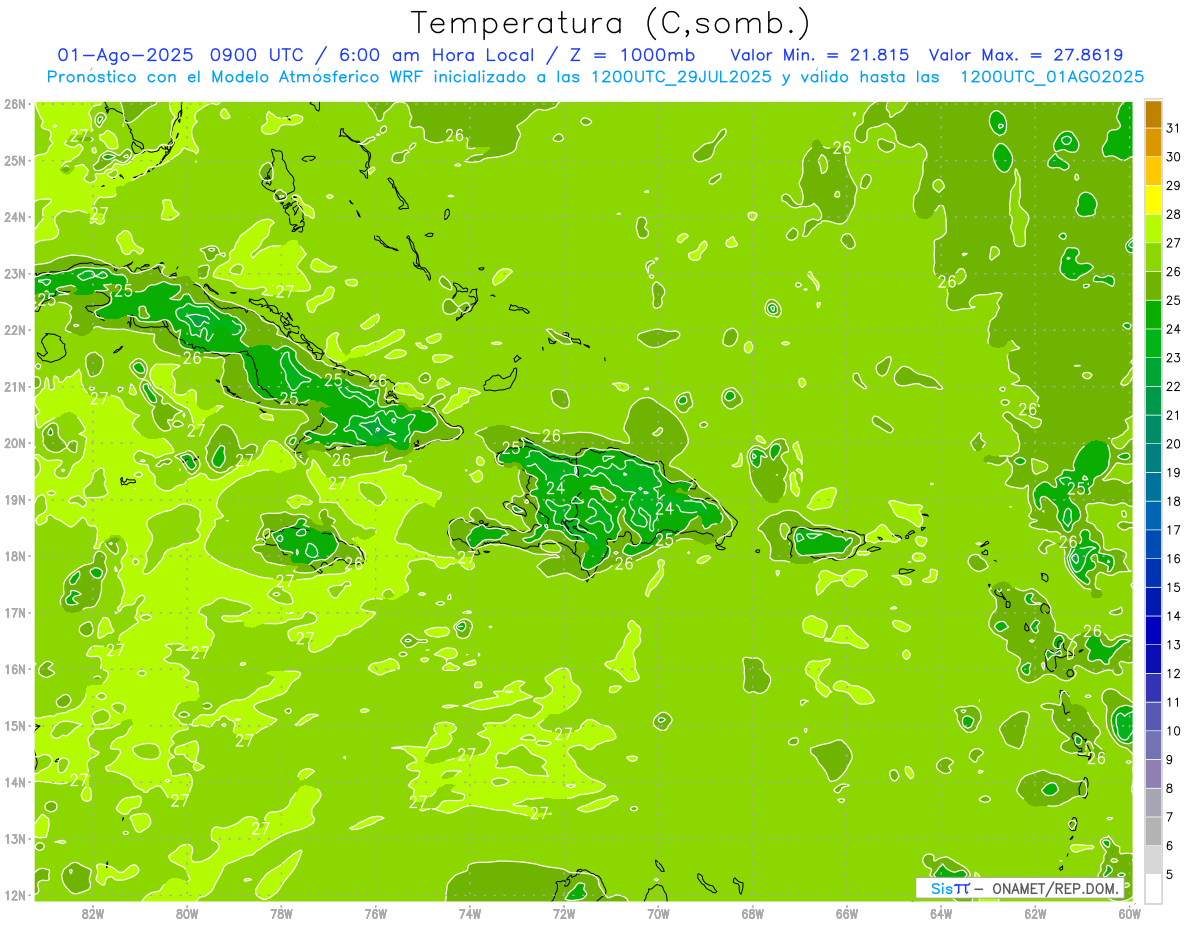1200x927 pixels.
Task: Click the 'Valor Max. = 27.8619' text
Action: pos(1025,55)
